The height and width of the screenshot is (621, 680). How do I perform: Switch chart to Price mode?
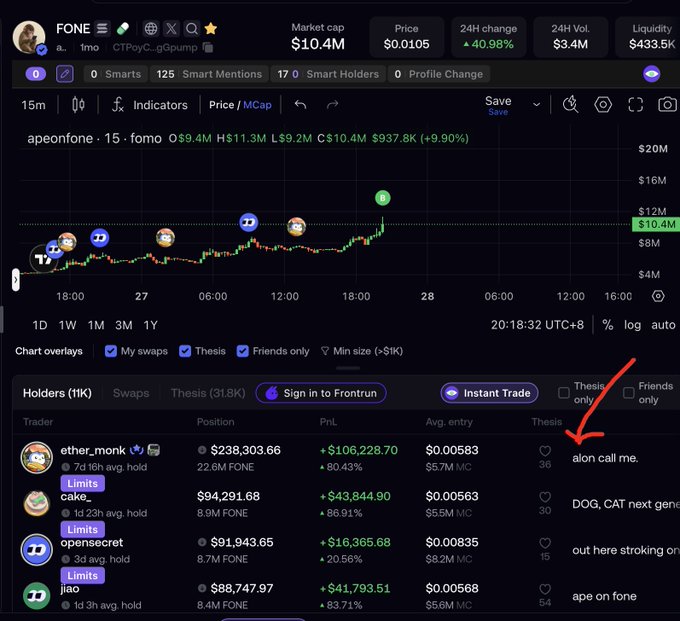[x=221, y=105]
